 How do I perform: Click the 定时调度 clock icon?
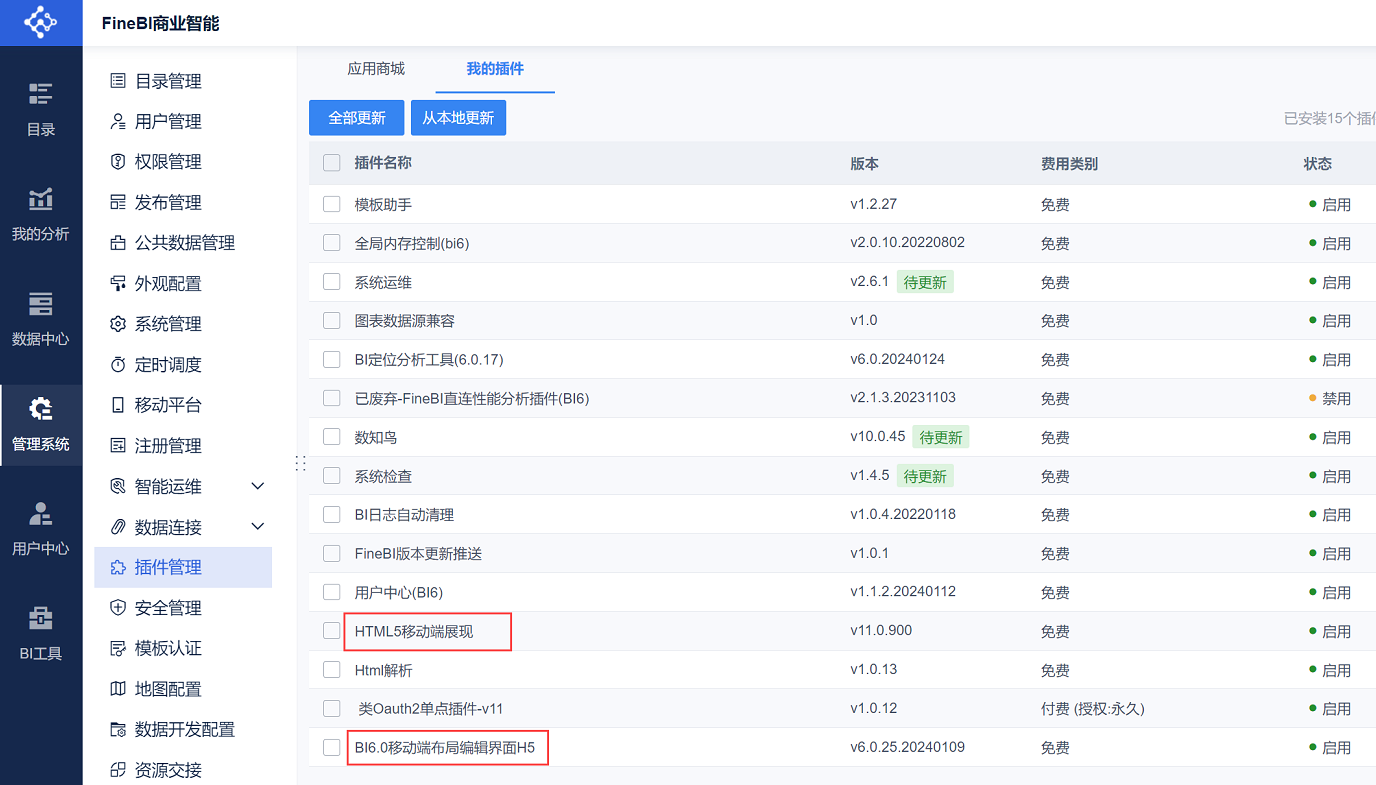[x=118, y=364]
